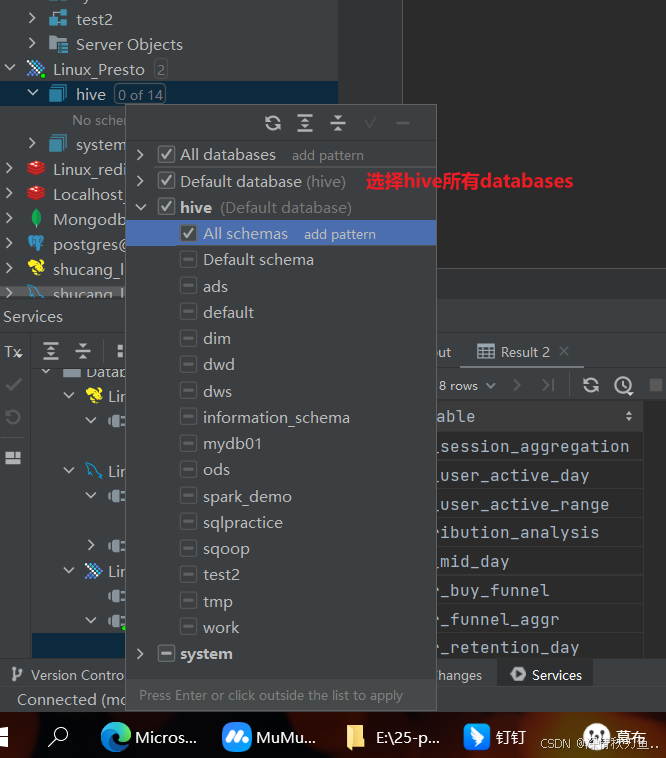Collapse the hive (Default database) chevron
This screenshot has width=666, height=758.
click(x=141, y=207)
